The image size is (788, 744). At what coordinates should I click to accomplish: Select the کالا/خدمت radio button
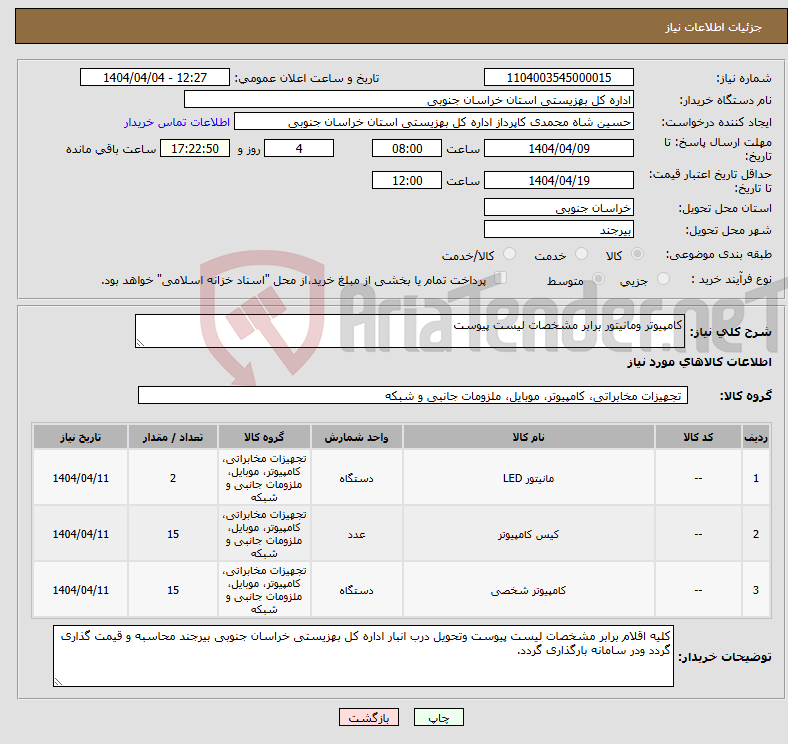coord(510,254)
